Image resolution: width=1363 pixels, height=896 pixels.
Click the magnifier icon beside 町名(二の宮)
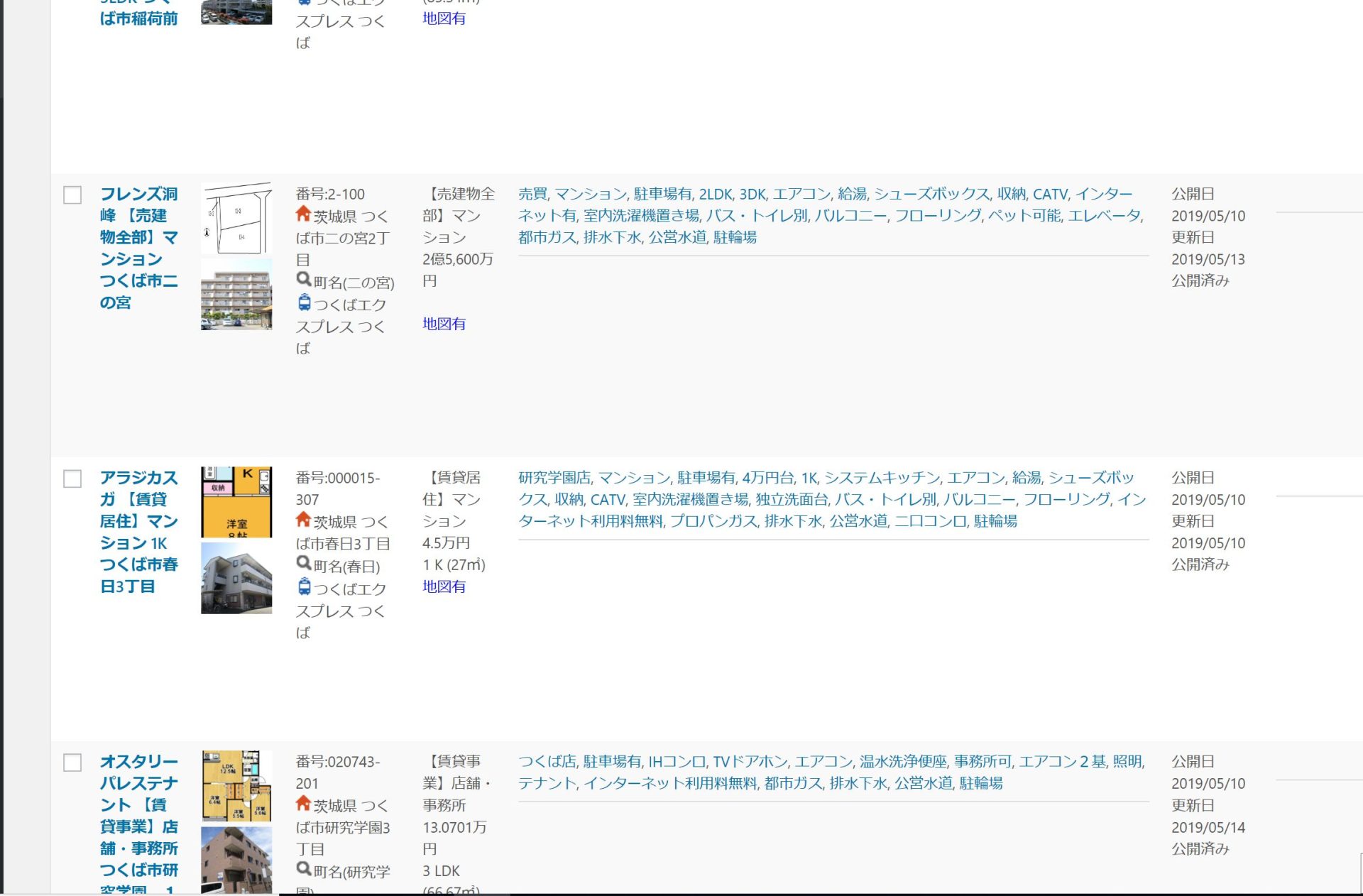click(x=304, y=280)
